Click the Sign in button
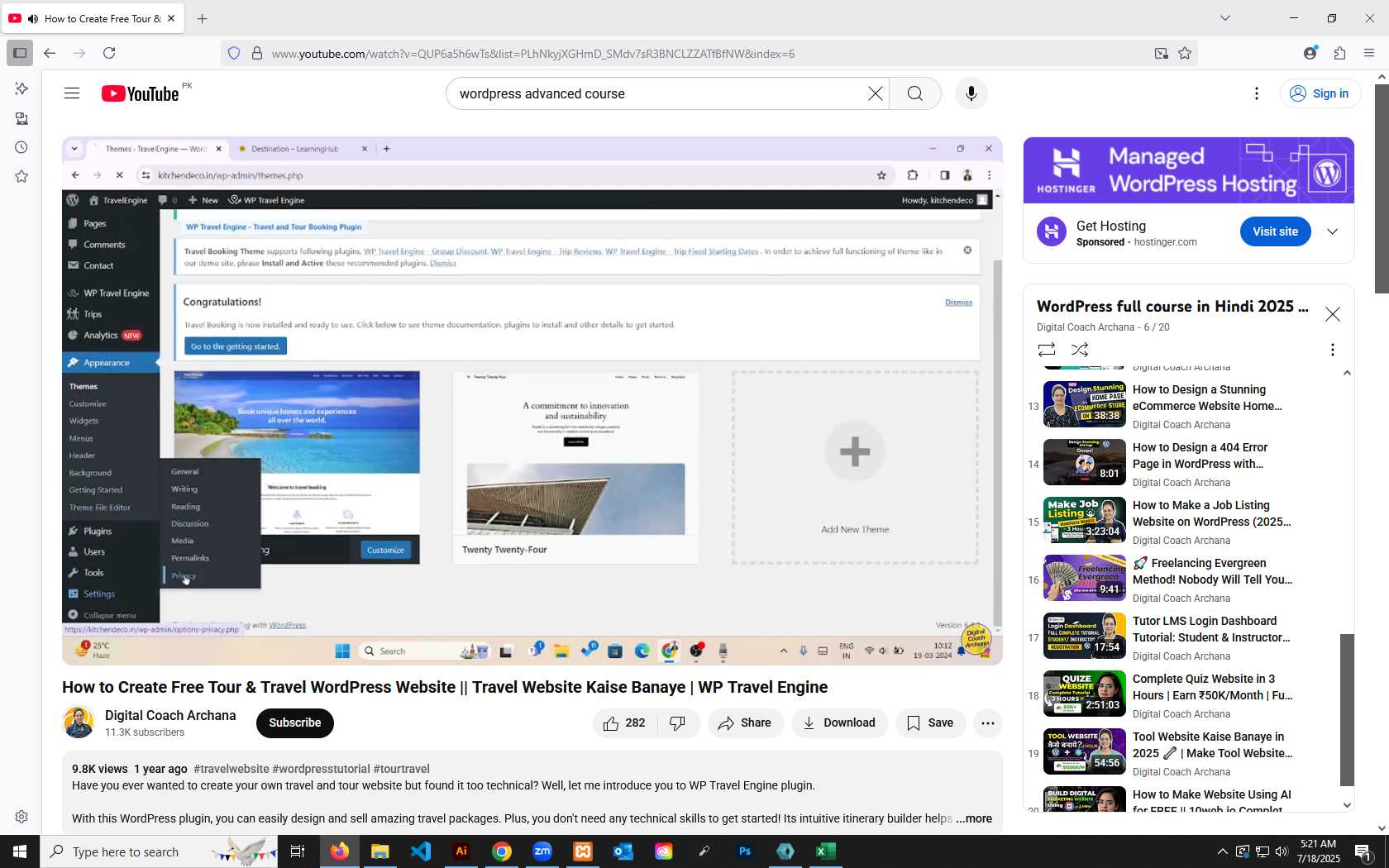This screenshot has height=868, width=1389. click(x=1320, y=93)
